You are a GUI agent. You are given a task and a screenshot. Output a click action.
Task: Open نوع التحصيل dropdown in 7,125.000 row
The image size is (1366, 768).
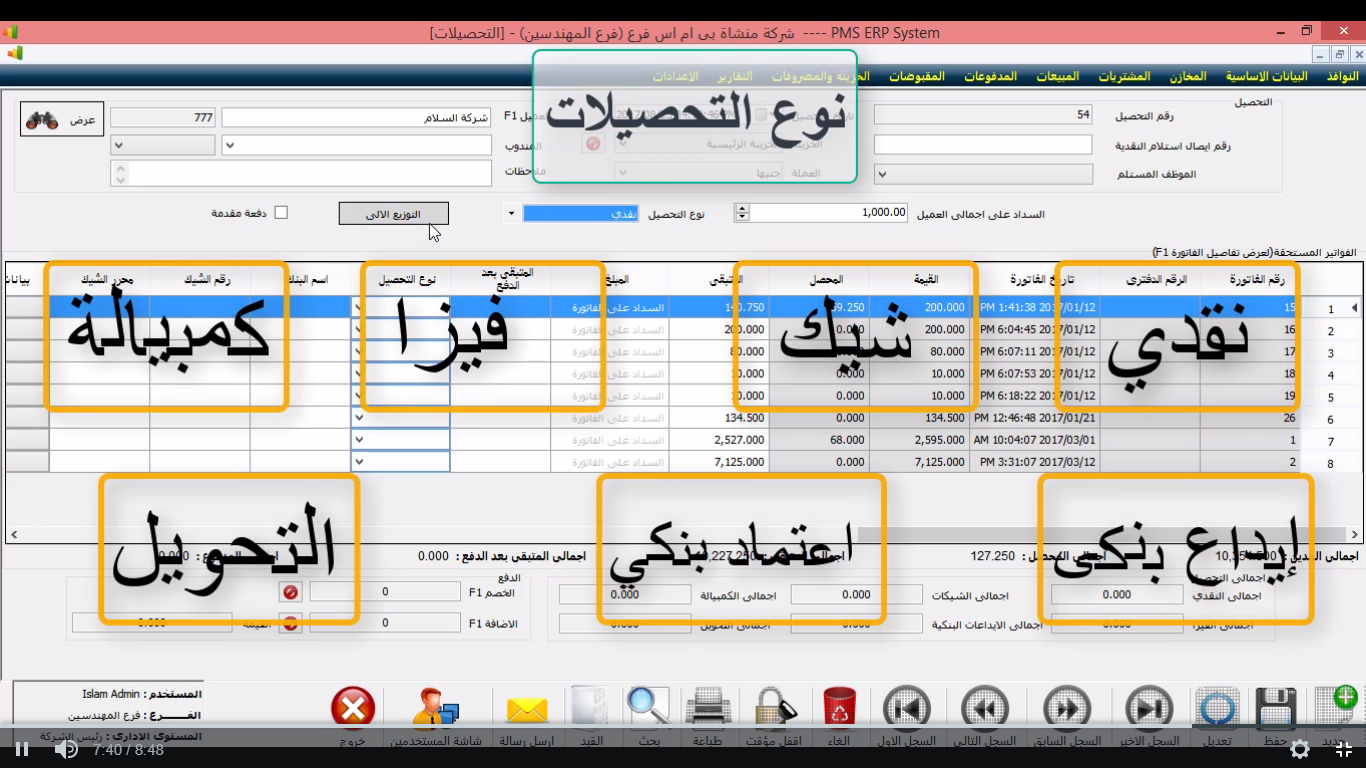(x=358, y=462)
